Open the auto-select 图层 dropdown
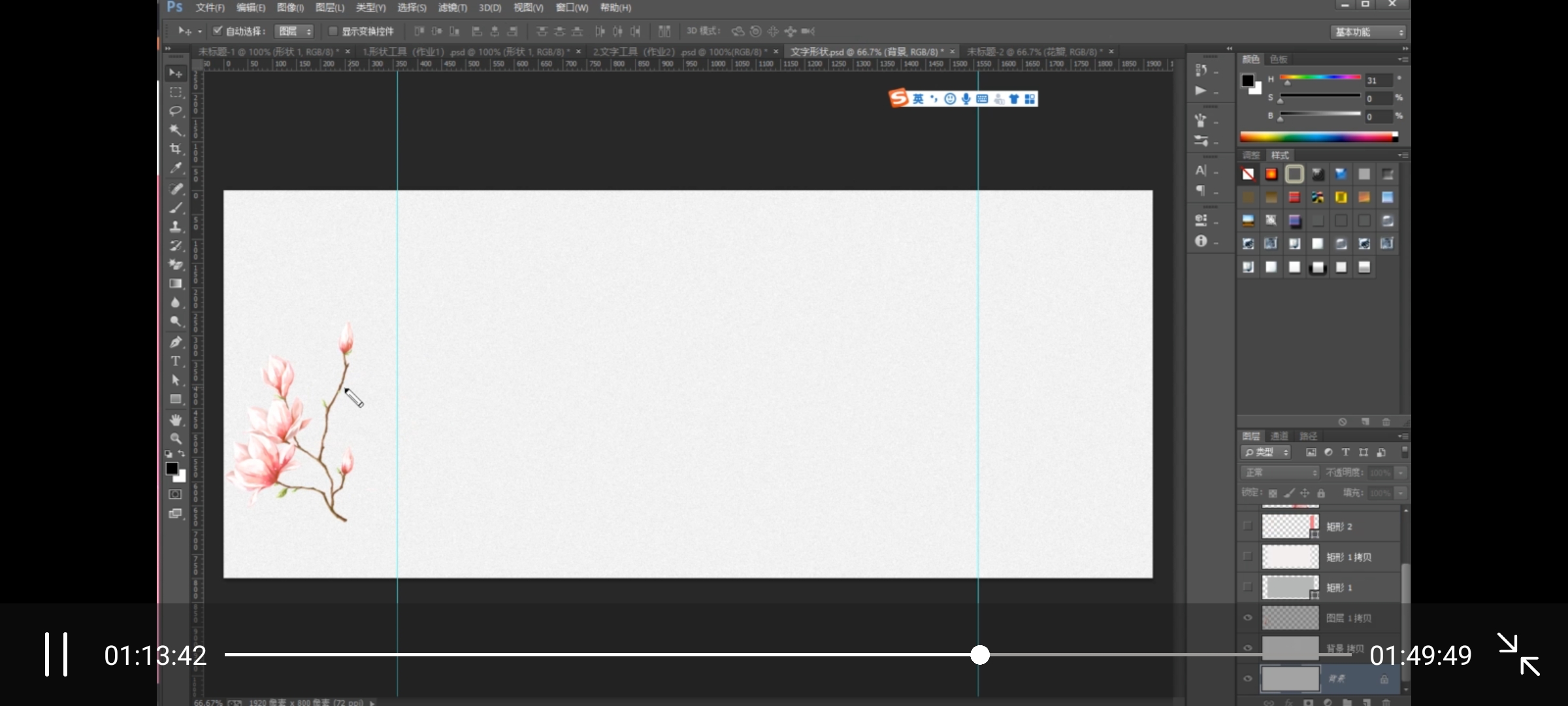Screen dimensions: 1568x706 point(295,31)
